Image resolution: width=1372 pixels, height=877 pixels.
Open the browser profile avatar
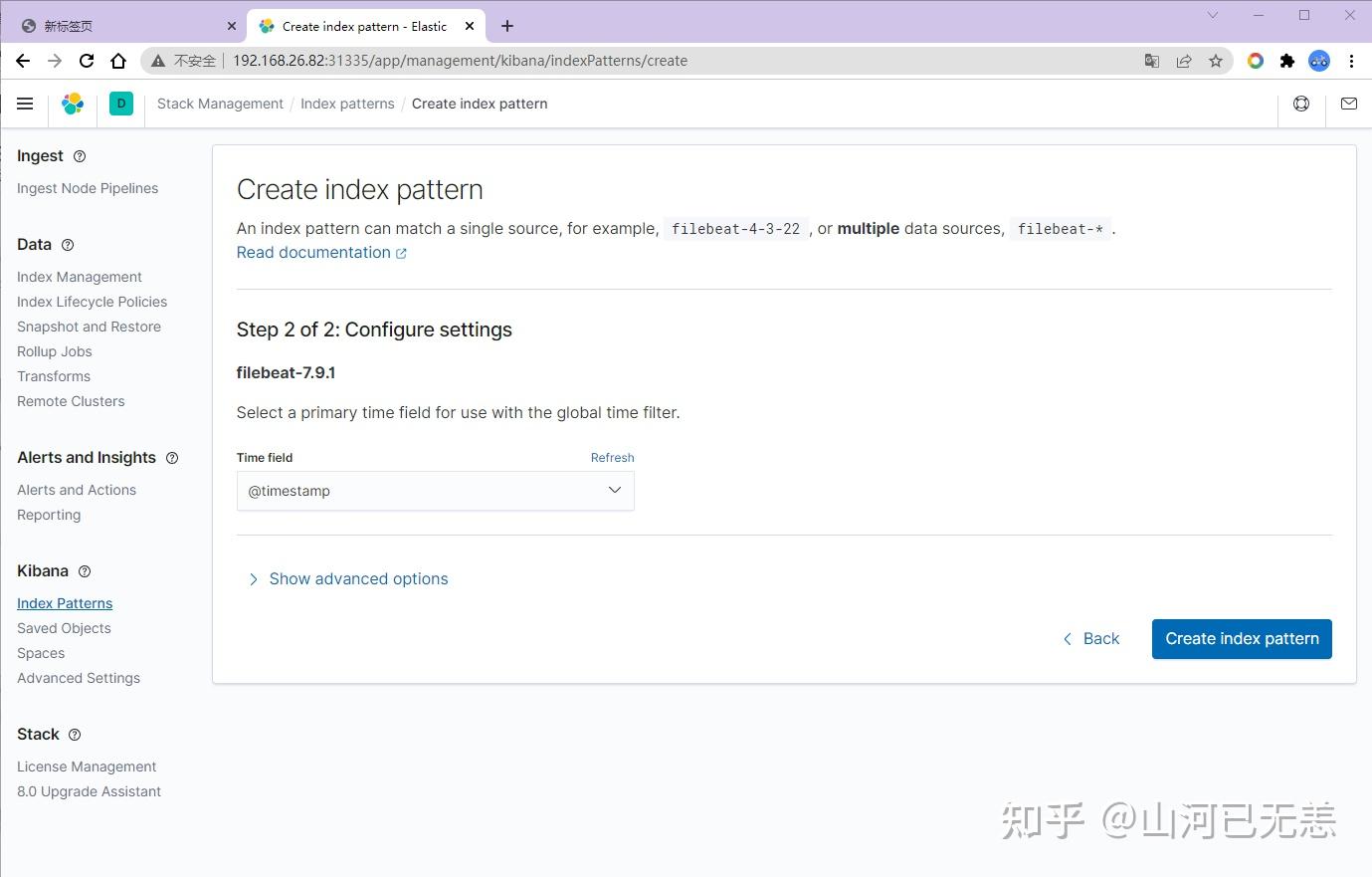pyautogui.click(x=1319, y=61)
